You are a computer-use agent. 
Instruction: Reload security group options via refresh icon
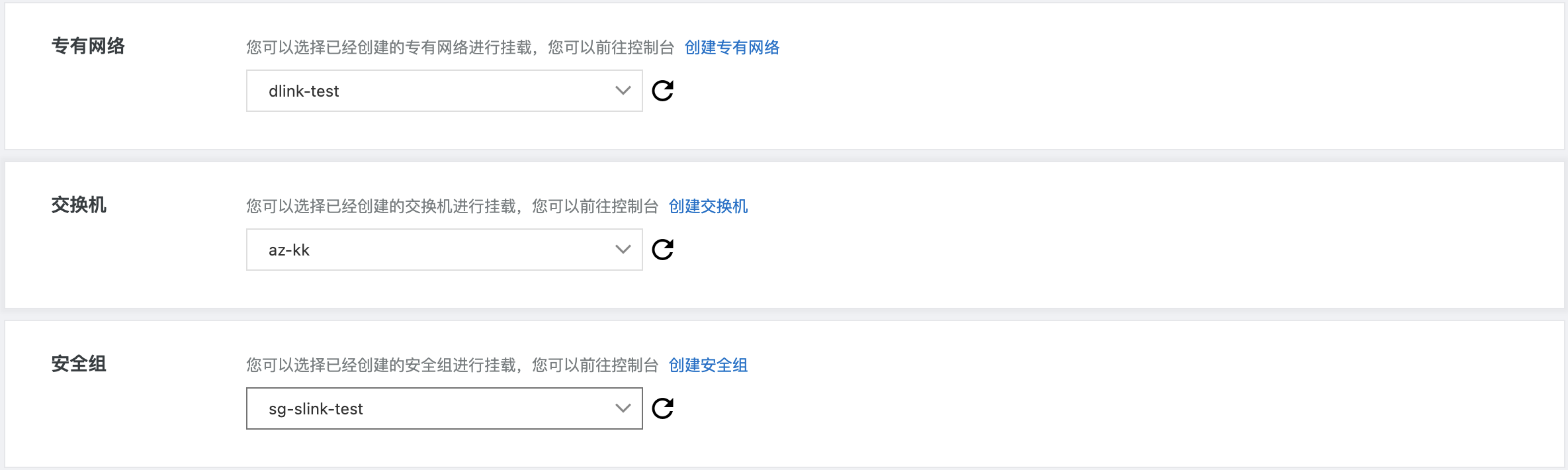pyautogui.click(x=664, y=408)
